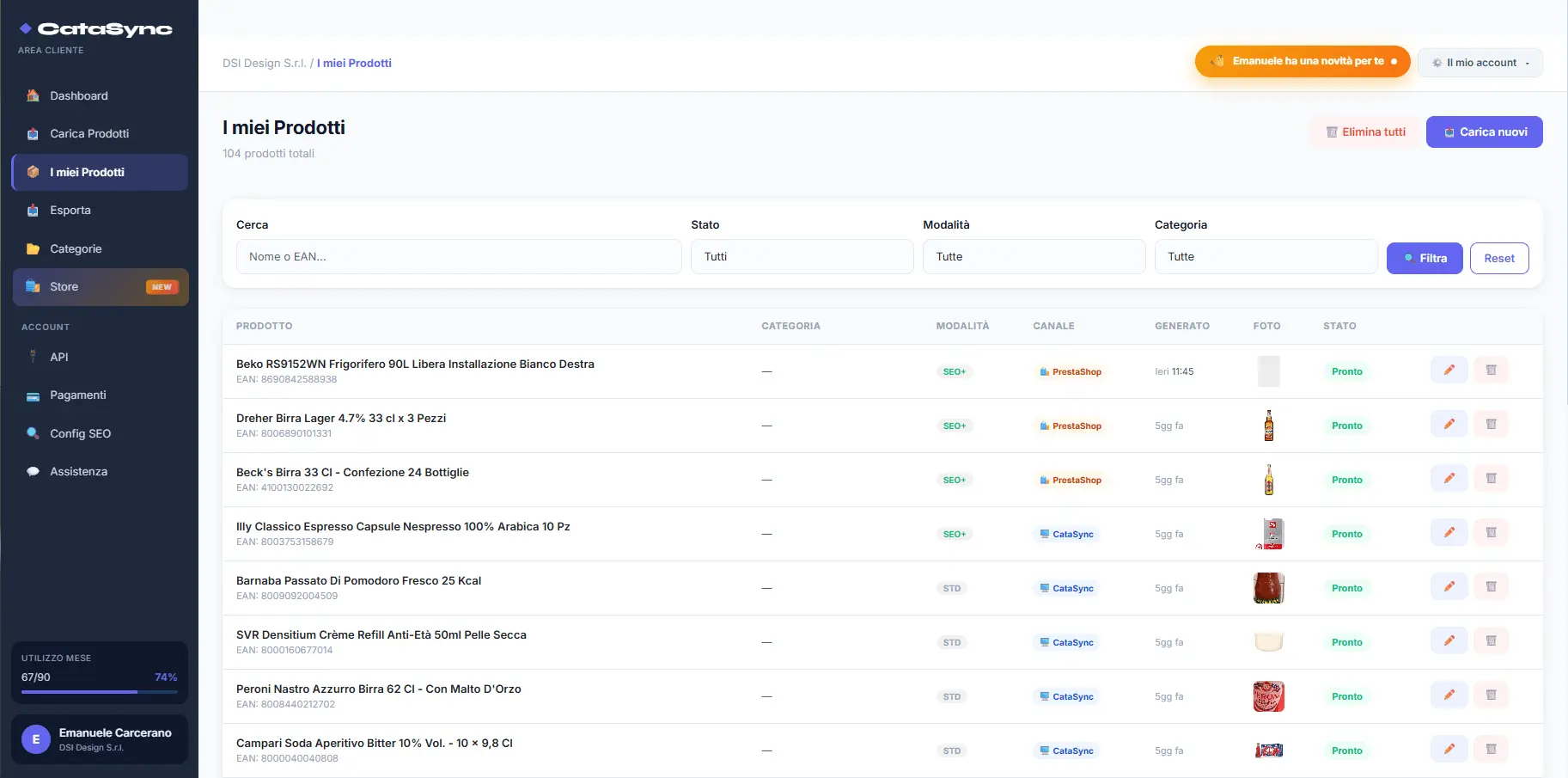Select I miei Prodotti sidebar item
1568x778 pixels.
(100, 172)
